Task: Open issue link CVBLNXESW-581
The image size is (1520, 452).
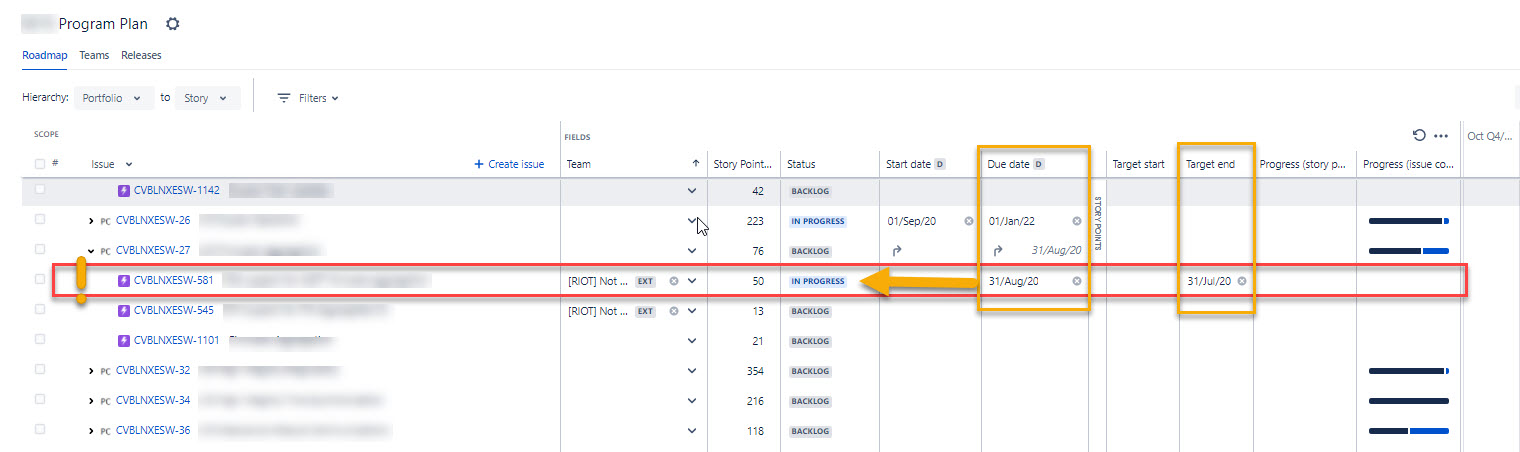Action: pyautogui.click(x=174, y=281)
